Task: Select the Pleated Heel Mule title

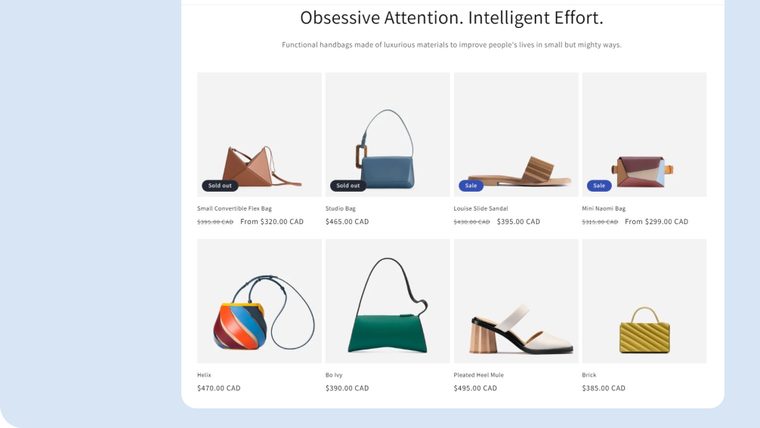Action: pyautogui.click(x=478, y=375)
